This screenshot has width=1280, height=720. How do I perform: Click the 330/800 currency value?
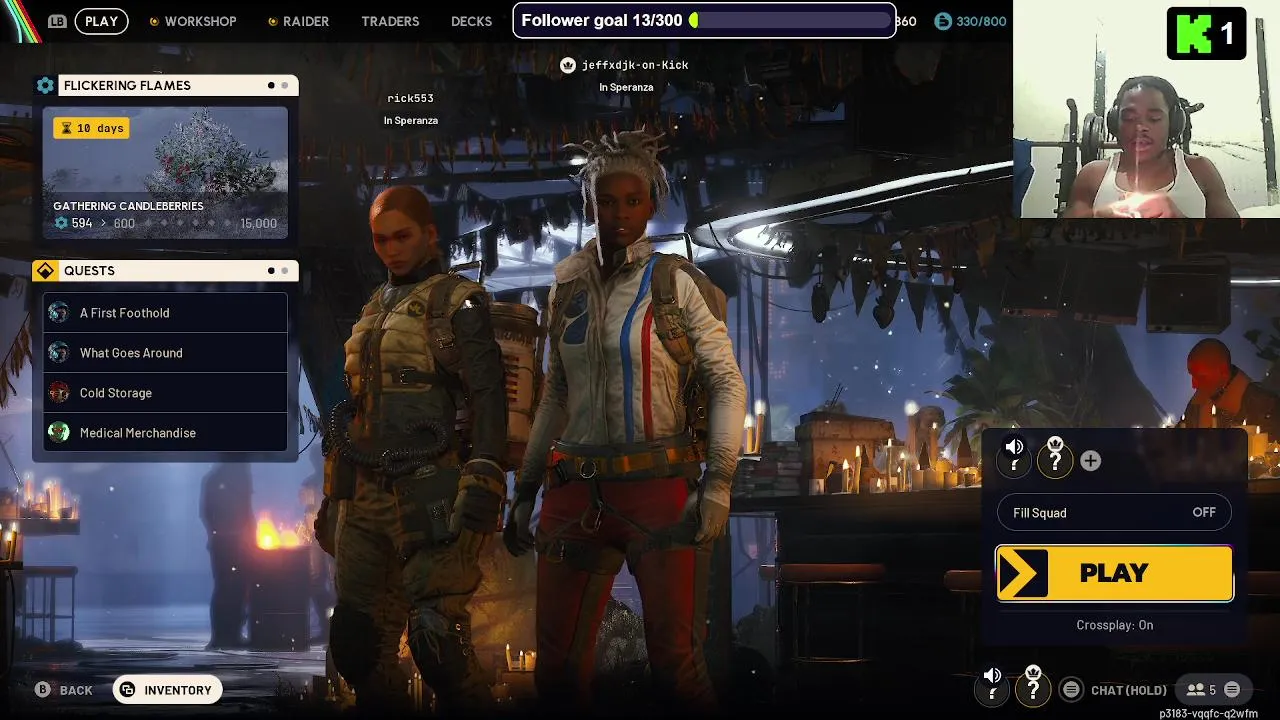tap(981, 21)
